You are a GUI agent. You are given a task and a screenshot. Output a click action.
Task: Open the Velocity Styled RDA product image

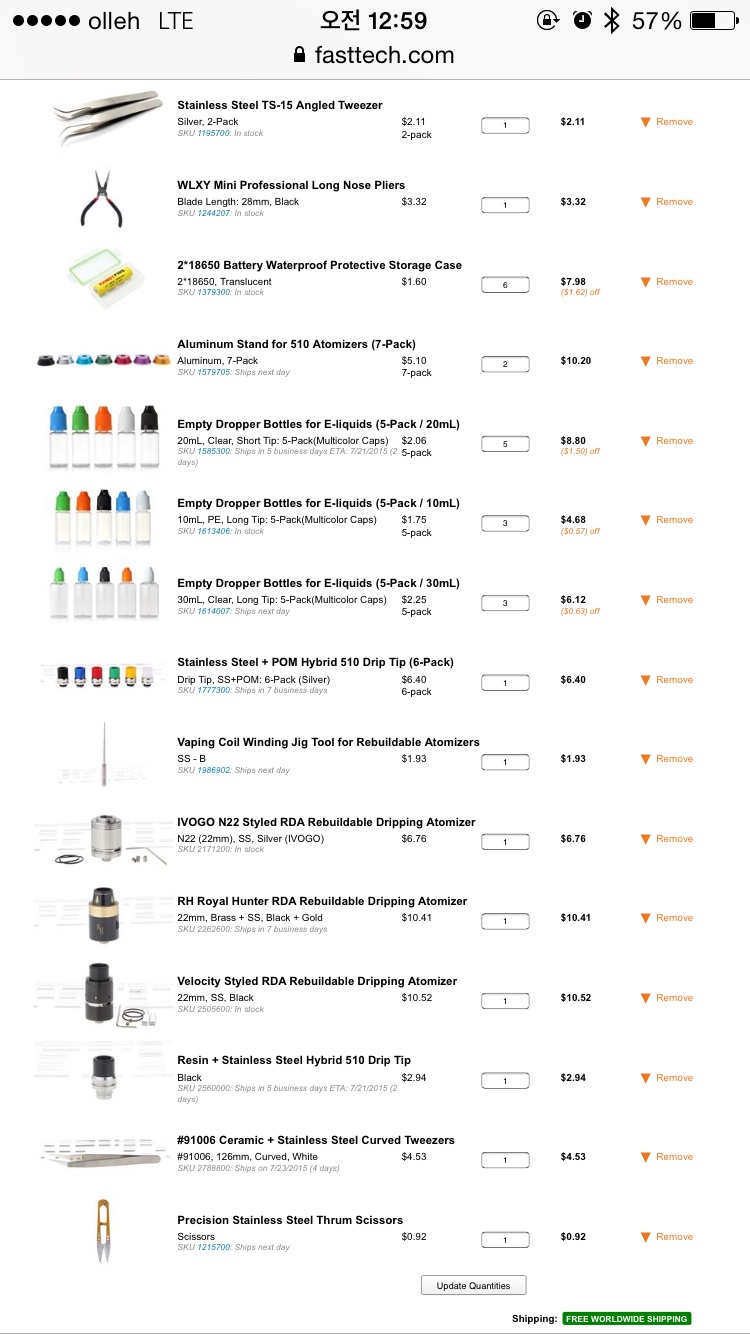tap(103, 993)
